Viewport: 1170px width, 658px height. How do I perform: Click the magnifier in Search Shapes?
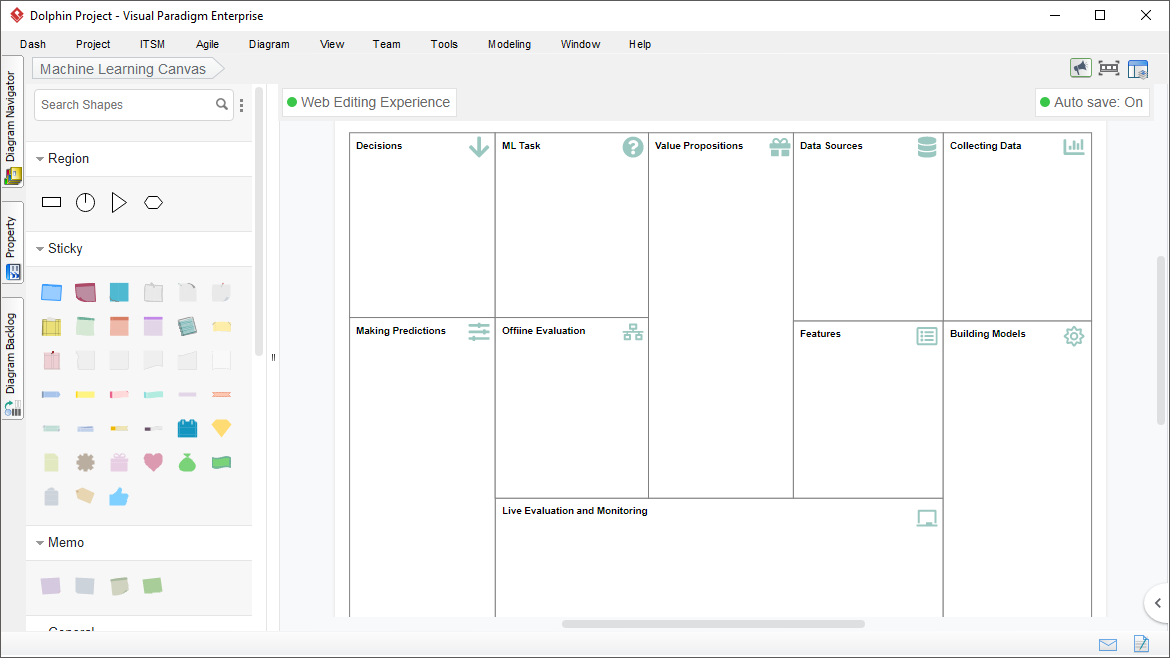(x=221, y=104)
